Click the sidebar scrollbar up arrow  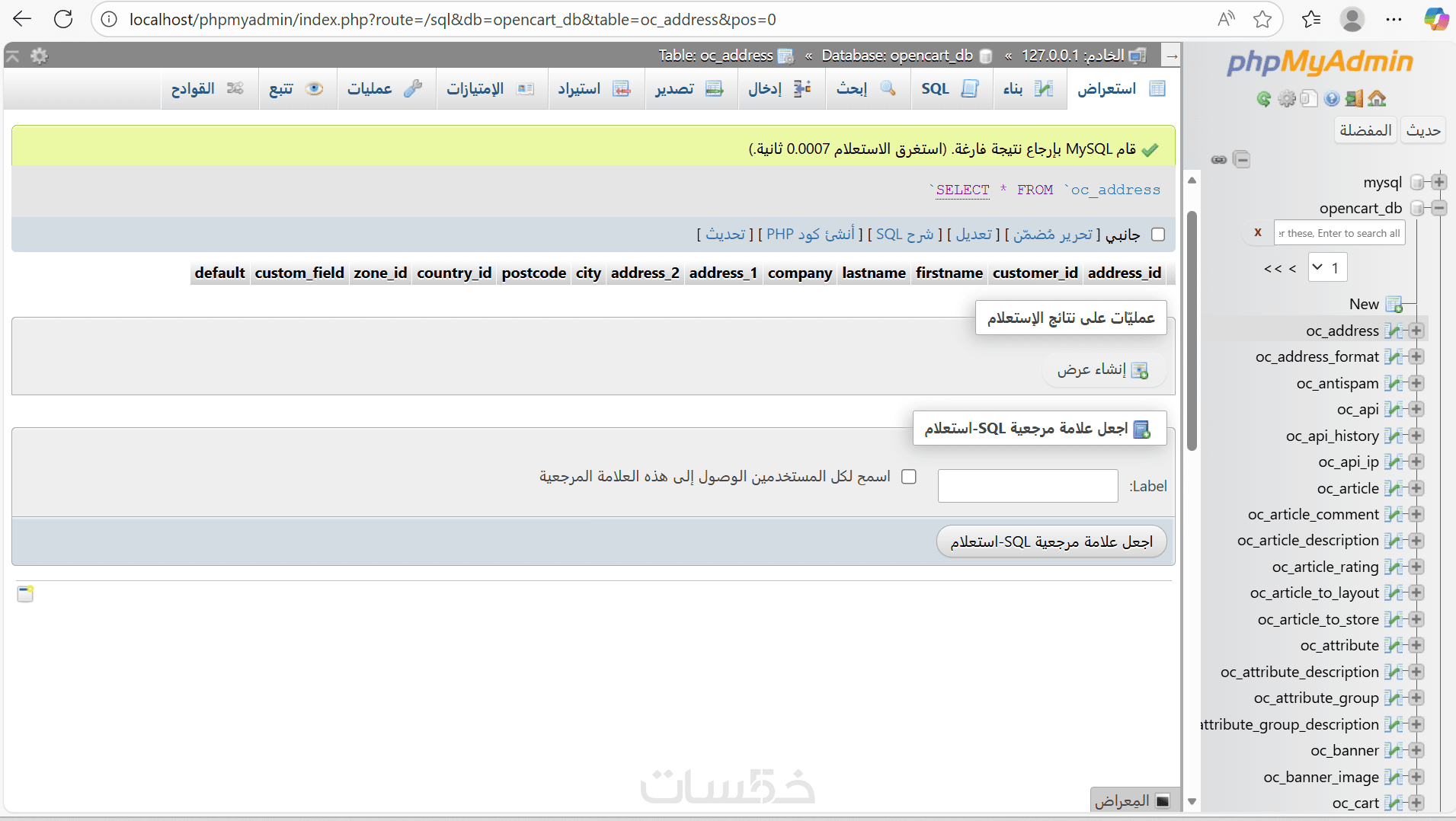pos(1192,180)
